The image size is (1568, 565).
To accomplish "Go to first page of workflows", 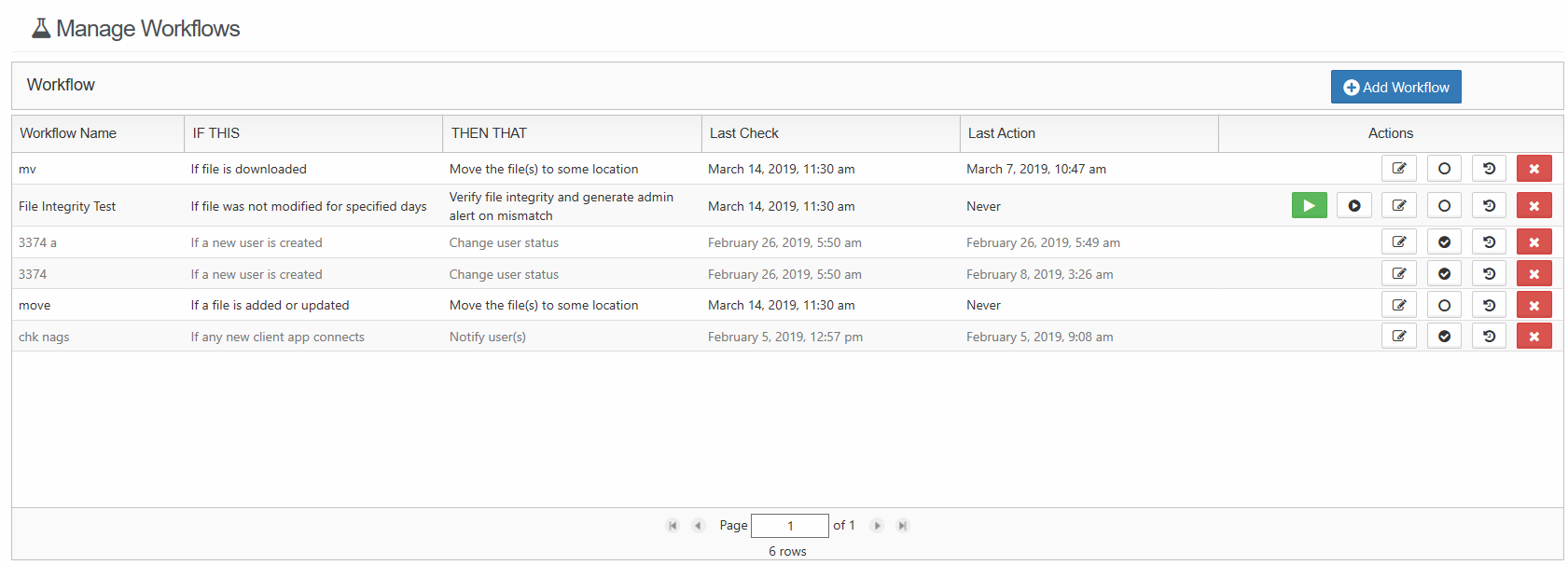I will [x=673, y=526].
